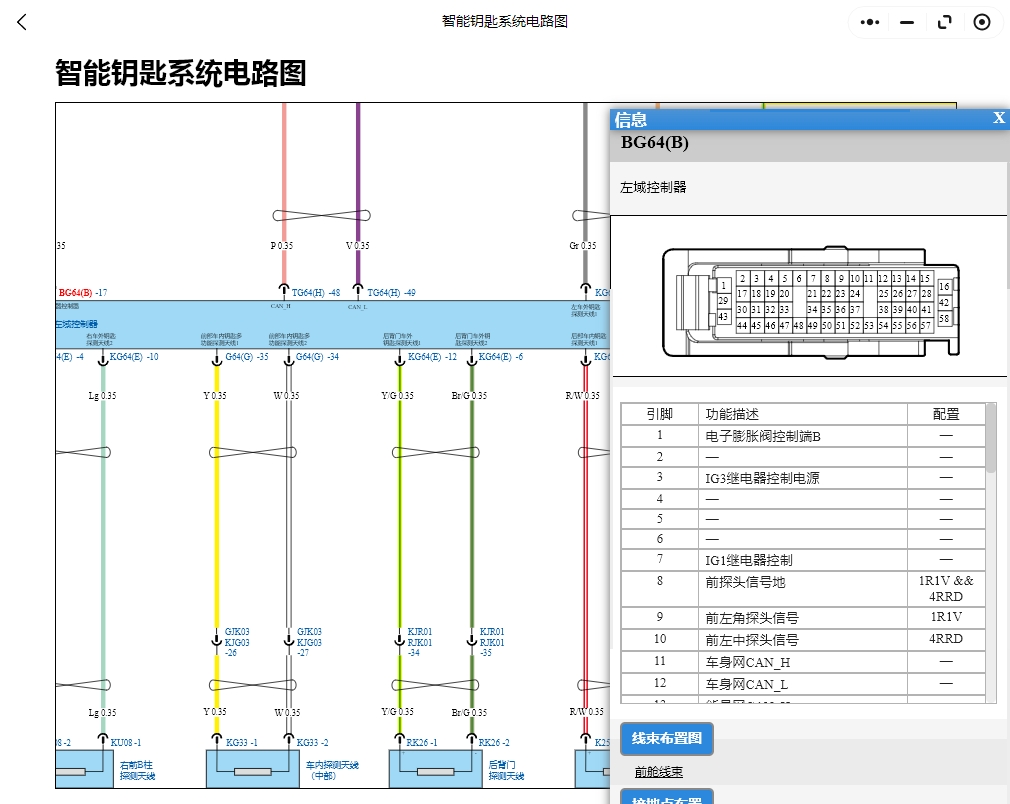Image resolution: width=1010 pixels, height=804 pixels.
Task: Select G64(G) -34 connector label
Action: (317, 356)
